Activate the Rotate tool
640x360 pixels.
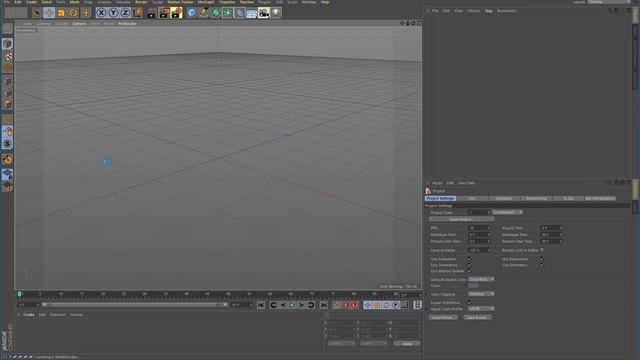click(x=73, y=13)
